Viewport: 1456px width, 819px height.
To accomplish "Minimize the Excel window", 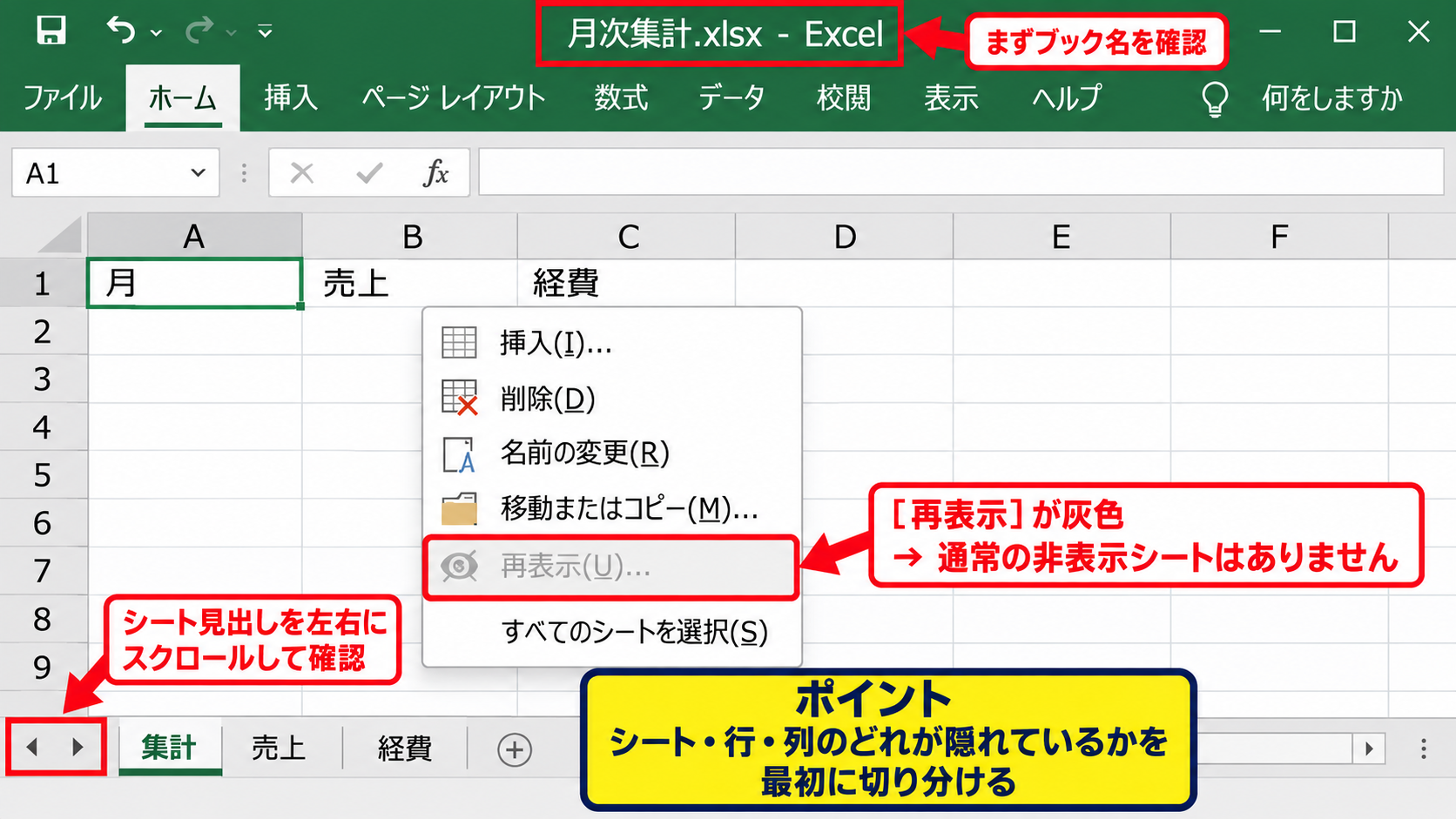I will 1271,32.
